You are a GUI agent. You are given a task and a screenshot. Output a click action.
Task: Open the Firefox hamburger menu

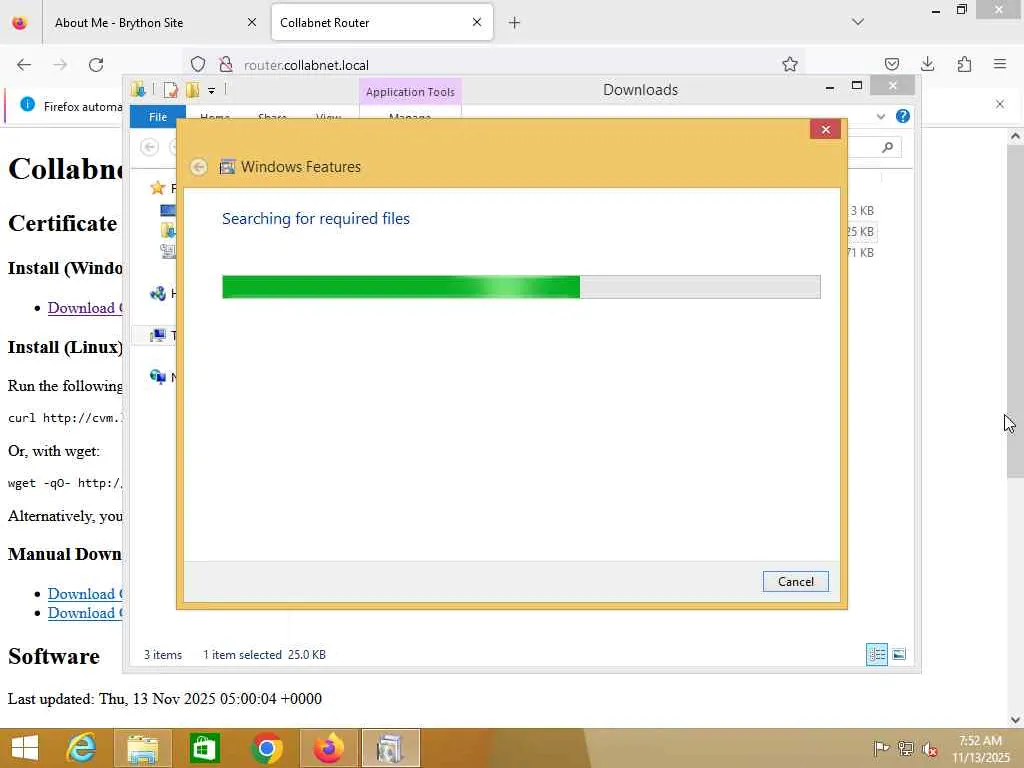click(x=1000, y=64)
